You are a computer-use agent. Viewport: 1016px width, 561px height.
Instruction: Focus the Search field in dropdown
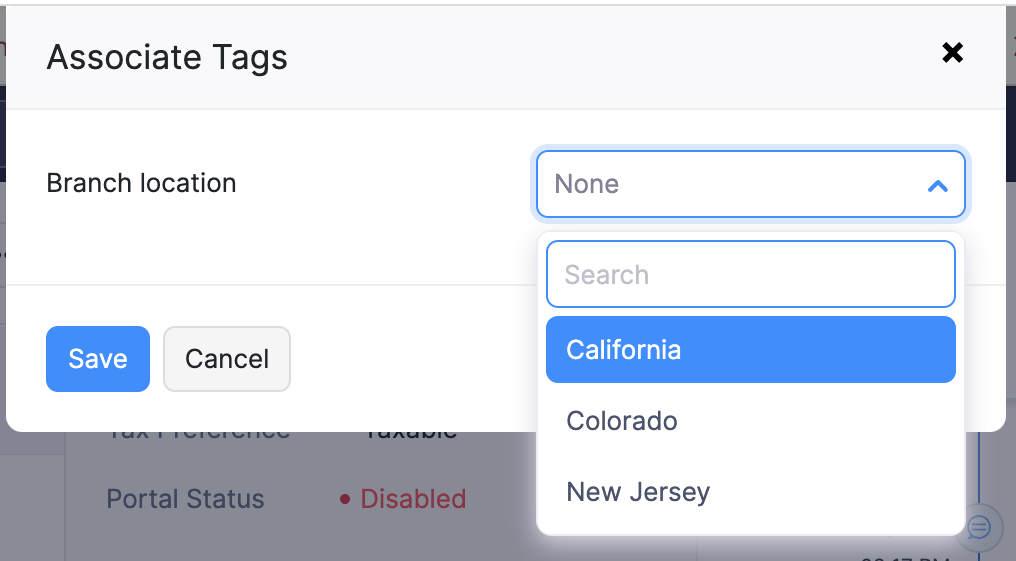coord(750,275)
